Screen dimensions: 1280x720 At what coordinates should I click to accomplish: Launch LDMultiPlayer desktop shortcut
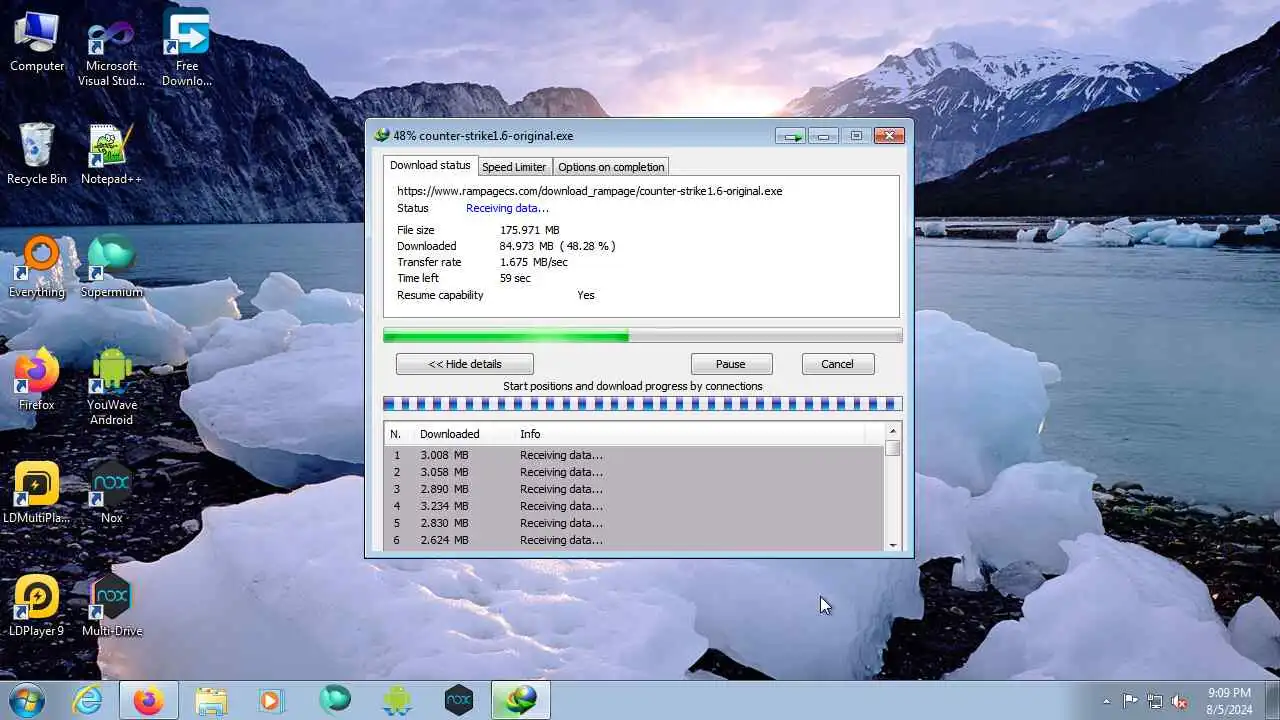click(x=37, y=493)
